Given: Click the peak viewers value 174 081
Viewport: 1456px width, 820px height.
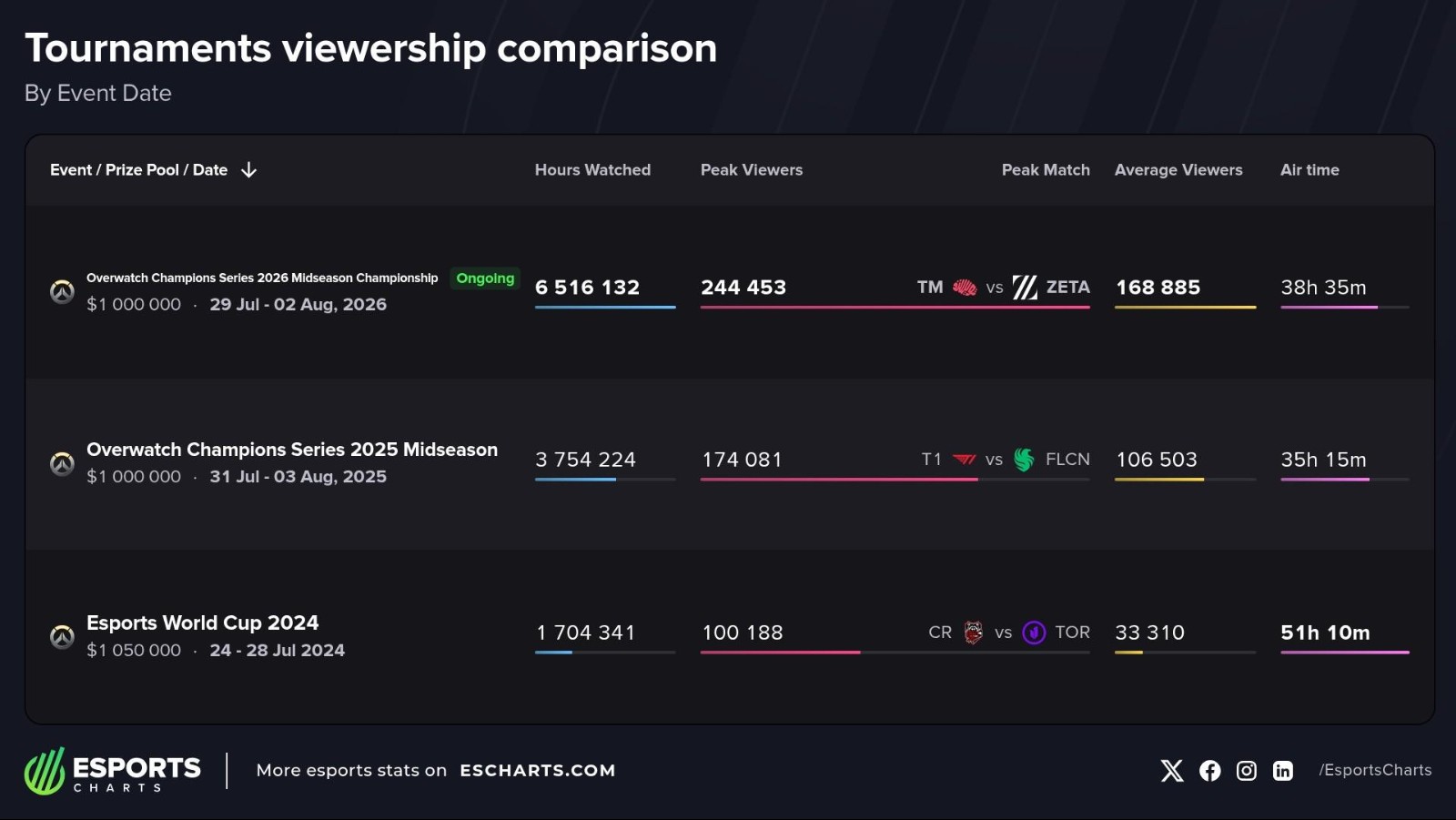Looking at the screenshot, I should (x=743, y=460).
